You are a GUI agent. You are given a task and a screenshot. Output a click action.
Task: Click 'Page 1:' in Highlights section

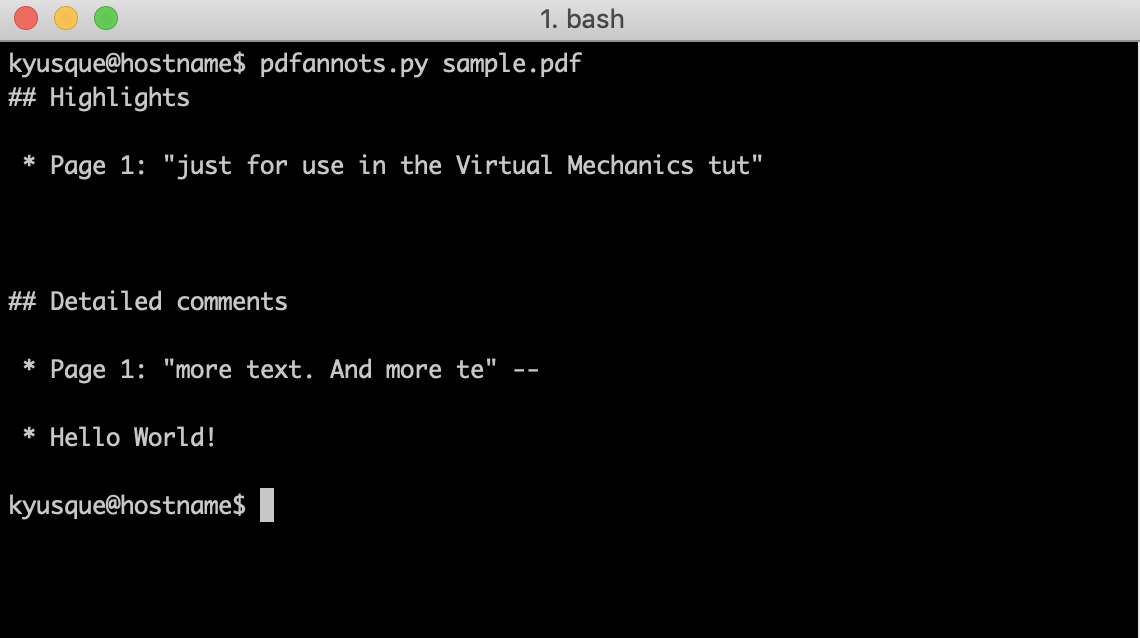point(97,166)
